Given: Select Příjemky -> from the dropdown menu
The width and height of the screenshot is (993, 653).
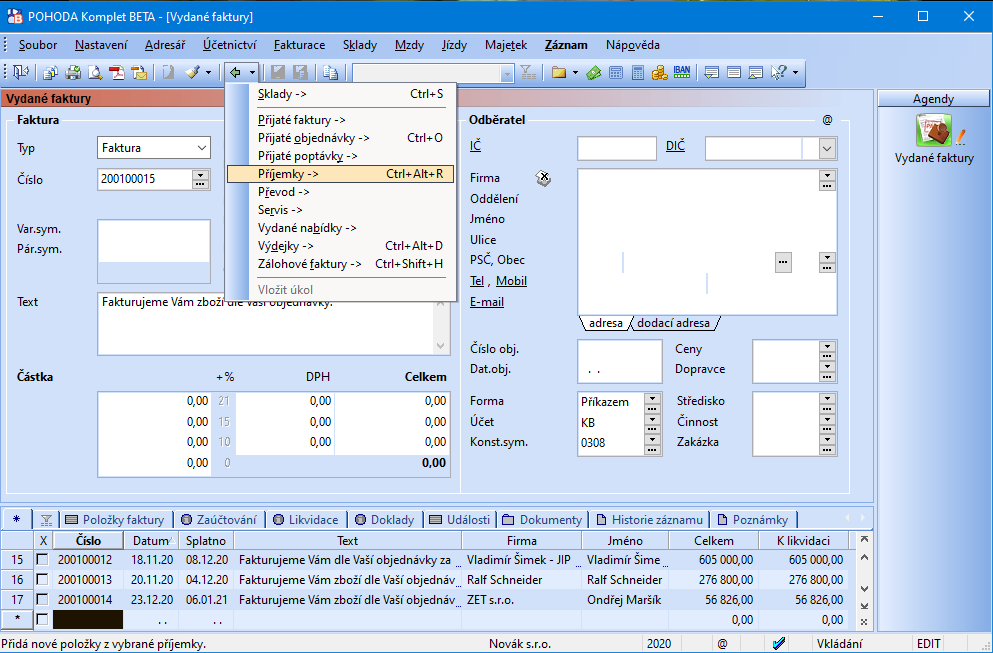Looking at the screenshot, I should point(341,174).
